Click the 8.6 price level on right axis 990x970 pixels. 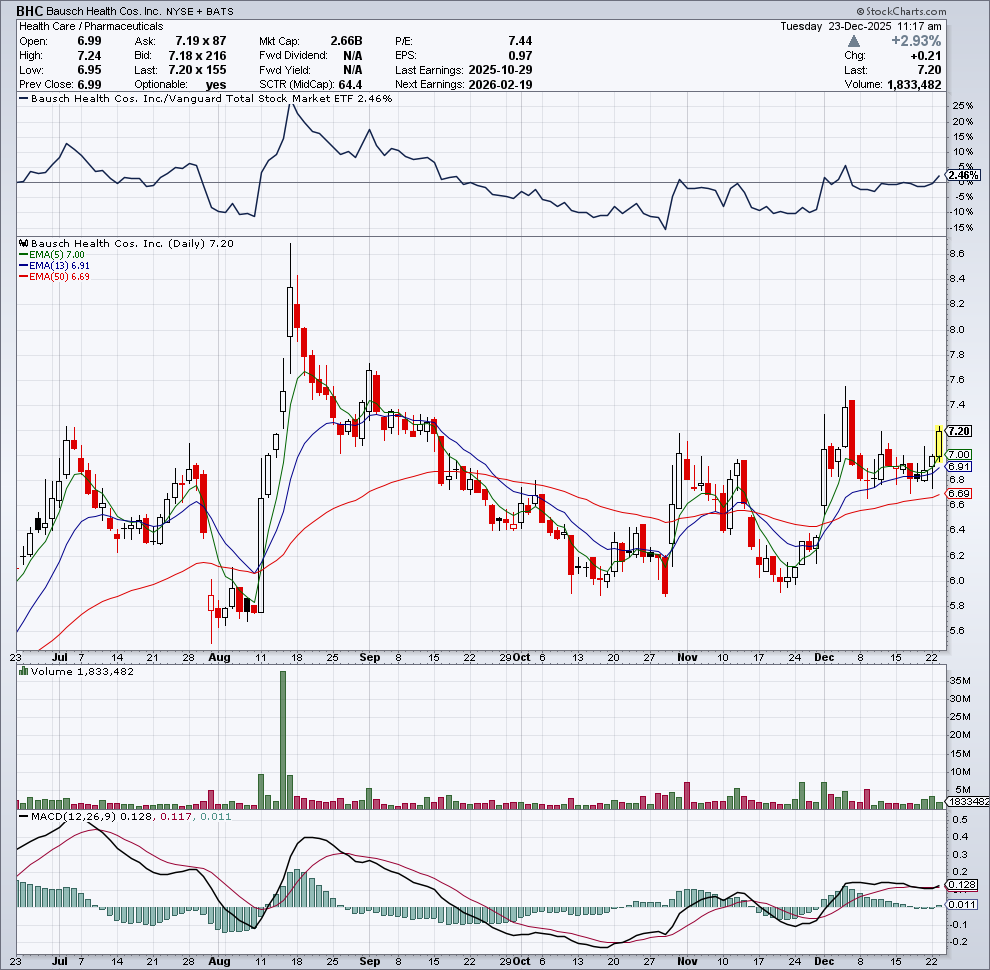pos(957,254)
